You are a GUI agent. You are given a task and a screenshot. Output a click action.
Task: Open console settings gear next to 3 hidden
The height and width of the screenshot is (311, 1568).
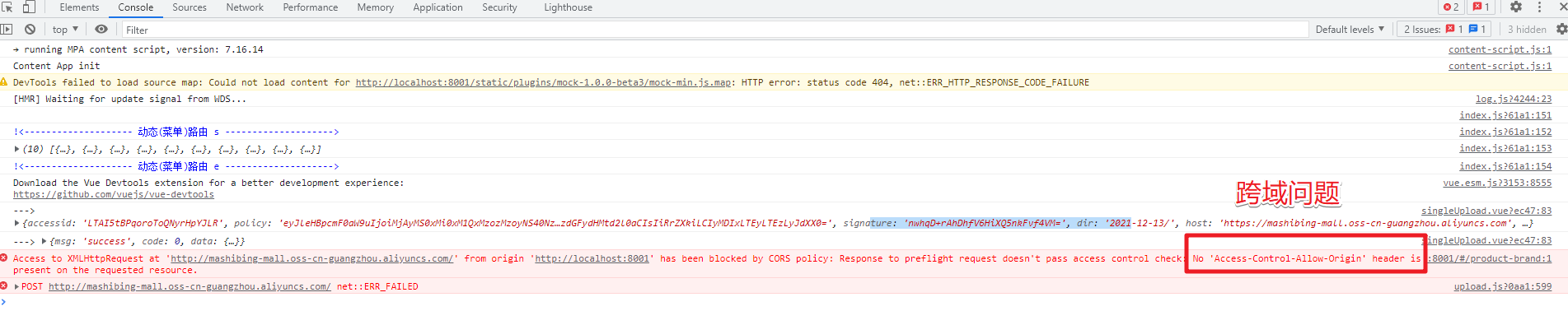[x=1561, y=29]
